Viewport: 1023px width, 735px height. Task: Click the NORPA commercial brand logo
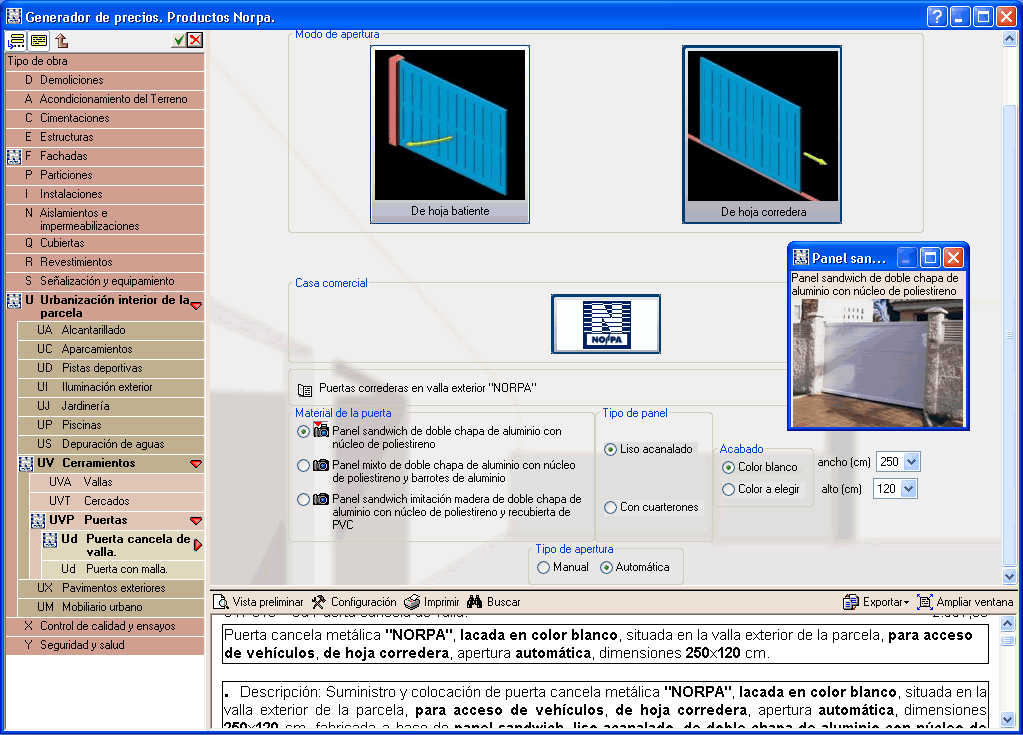coord(606,324)
